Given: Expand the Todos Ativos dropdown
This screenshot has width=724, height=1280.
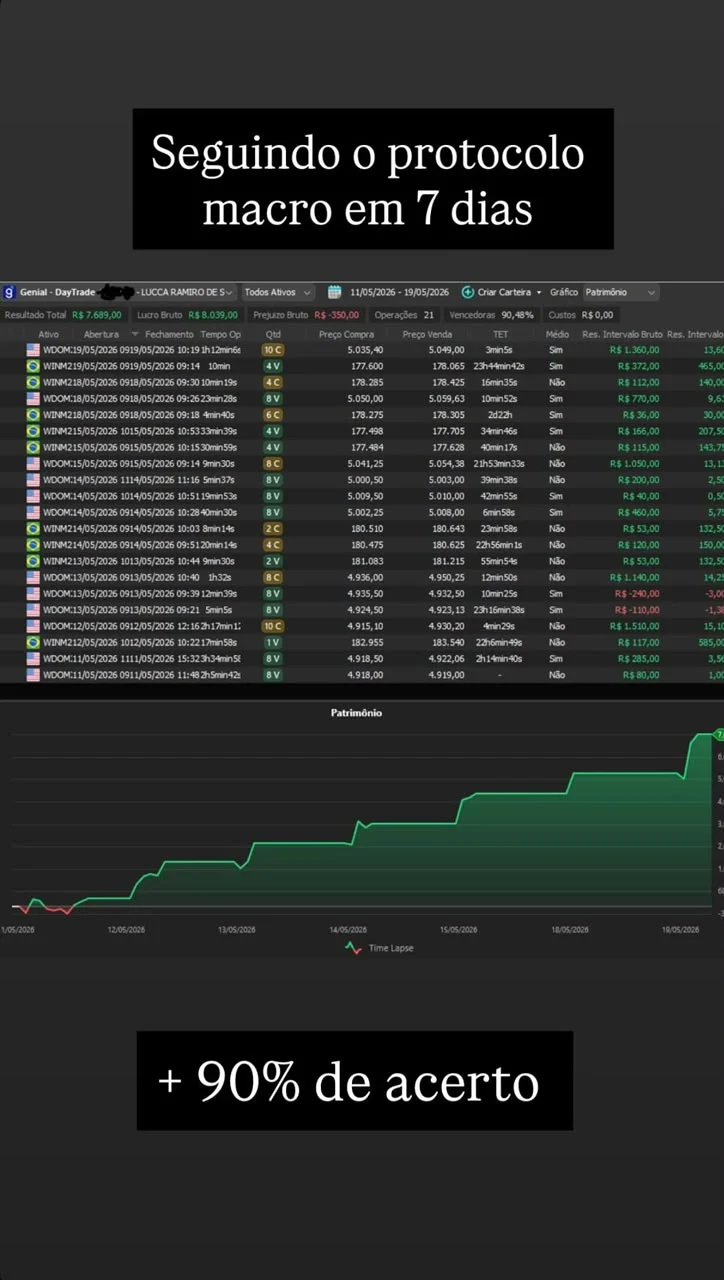Looking at the screenshot, I should 277,292.
